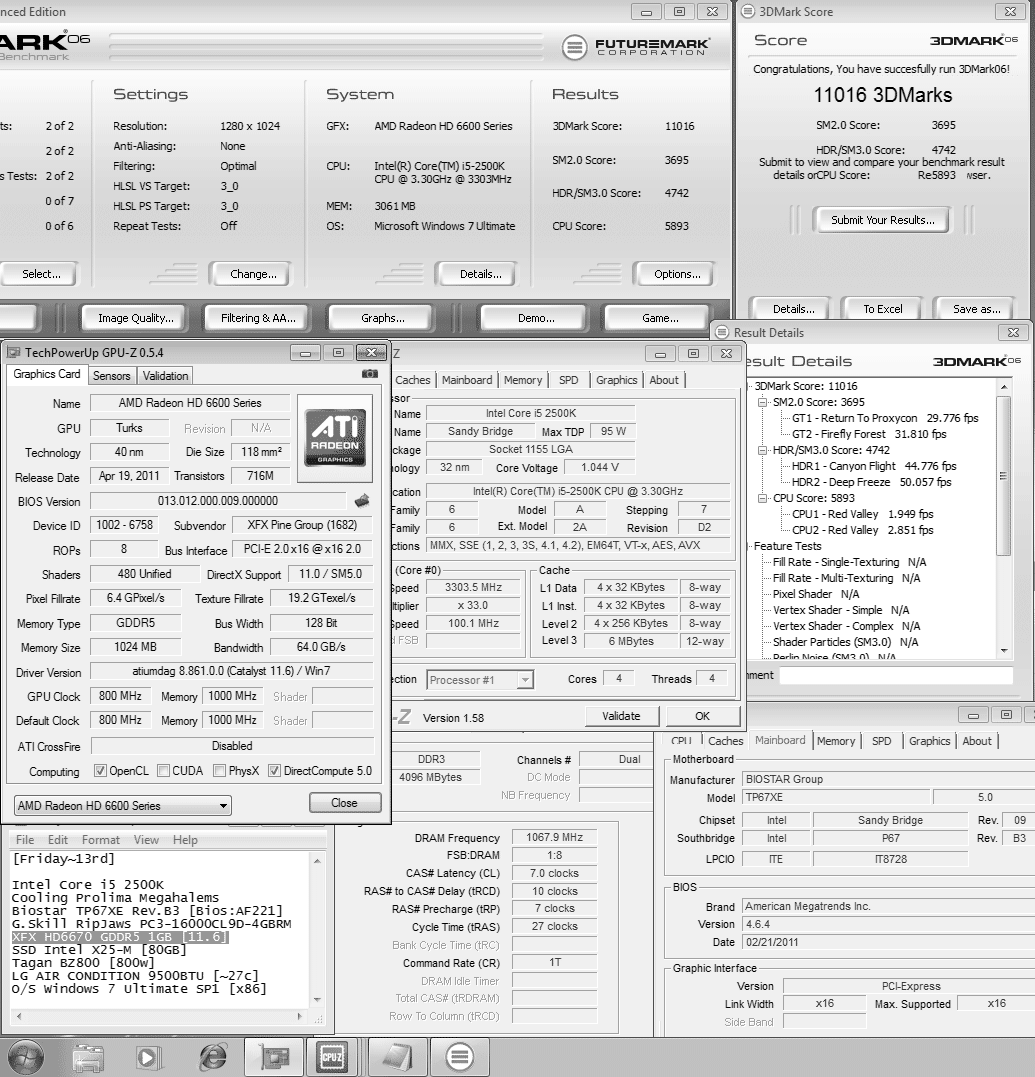Click the GPU-Z screenshot camera icon
The height and width of the screenshot is (1077, 1035).
pyautogui.click(x=369, y=374)
